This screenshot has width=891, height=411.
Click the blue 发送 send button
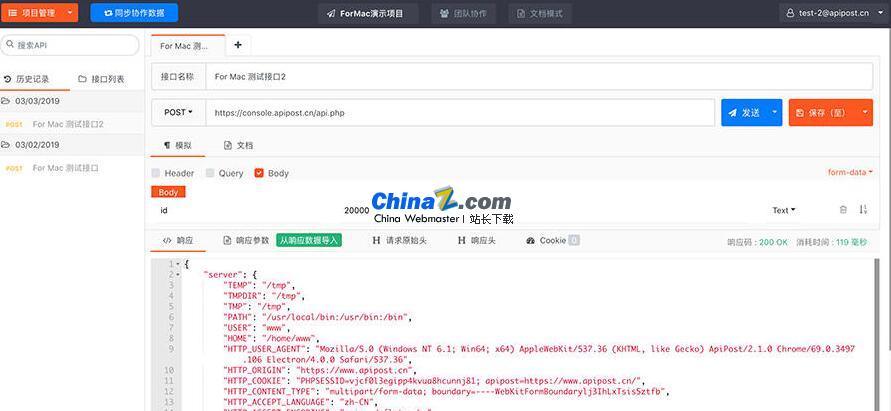[x=744, y=113]
